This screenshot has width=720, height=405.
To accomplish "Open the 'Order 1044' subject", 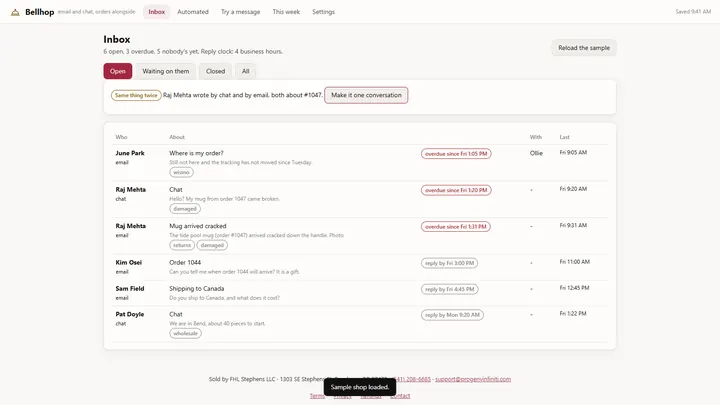I will click(x=185, y=262).
